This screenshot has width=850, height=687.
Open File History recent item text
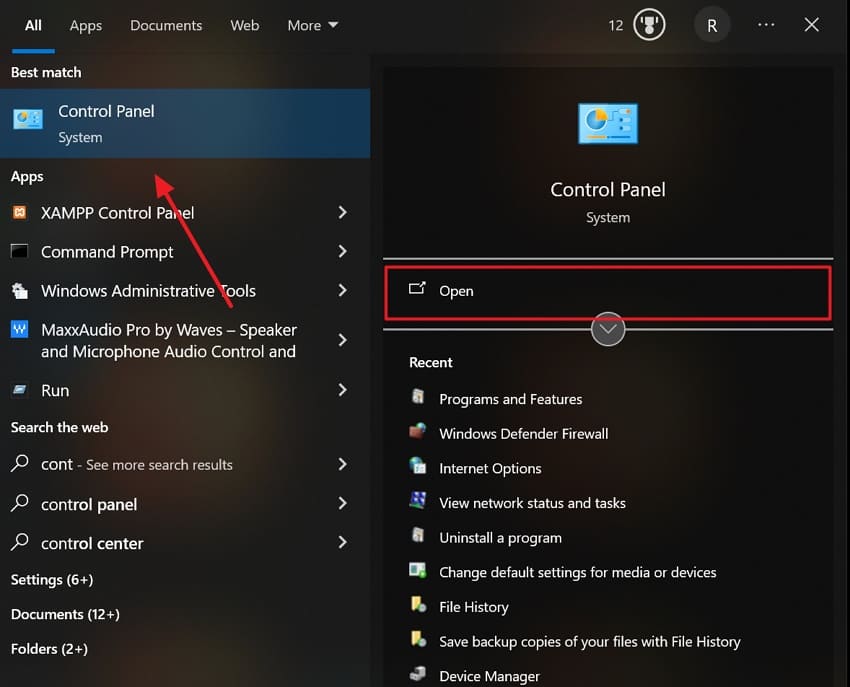(x=474, y=607)
